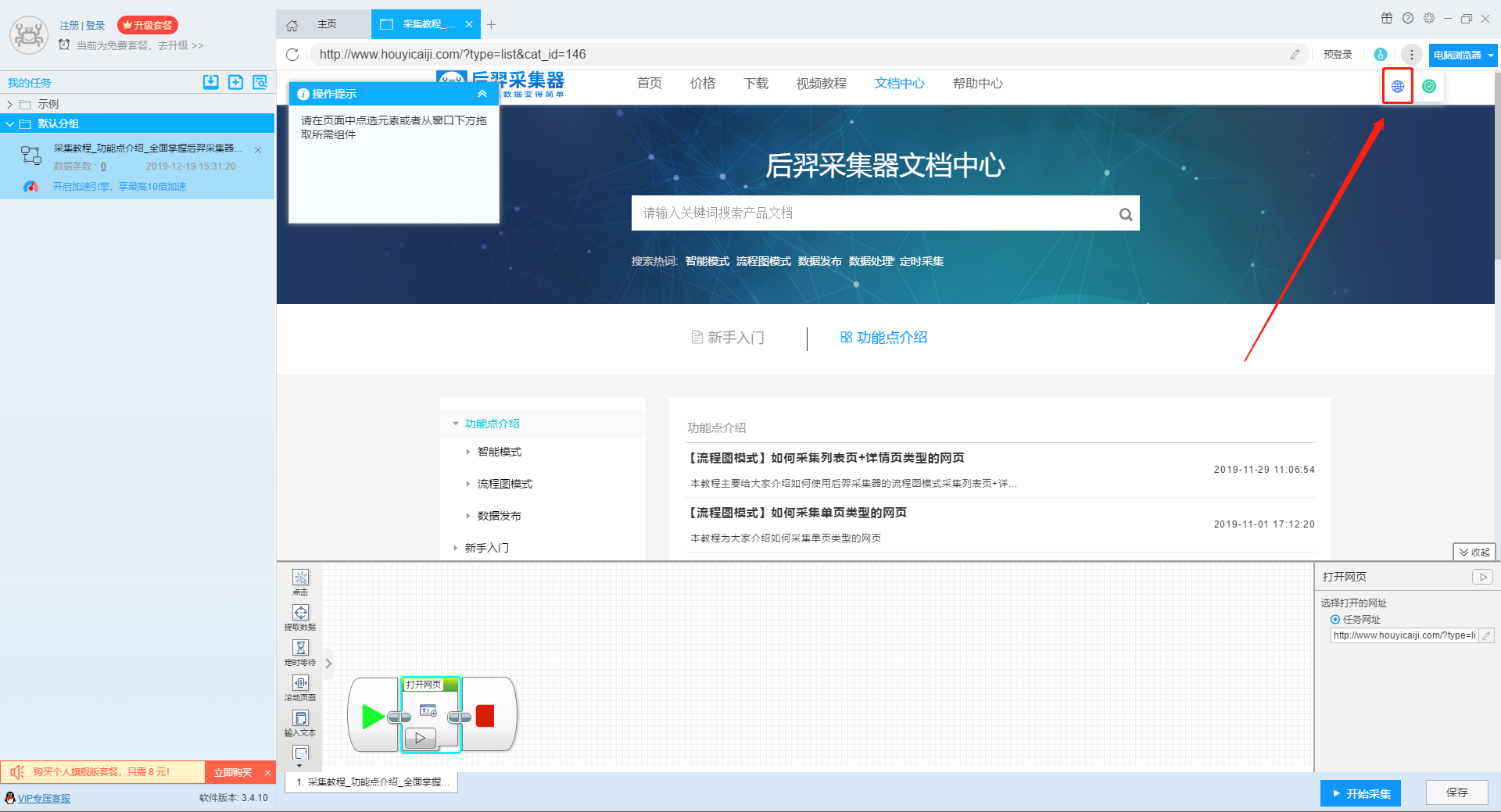Open the three-dot more options menu
Screen dimensions: 1501x812
(x=1411, y=55)
